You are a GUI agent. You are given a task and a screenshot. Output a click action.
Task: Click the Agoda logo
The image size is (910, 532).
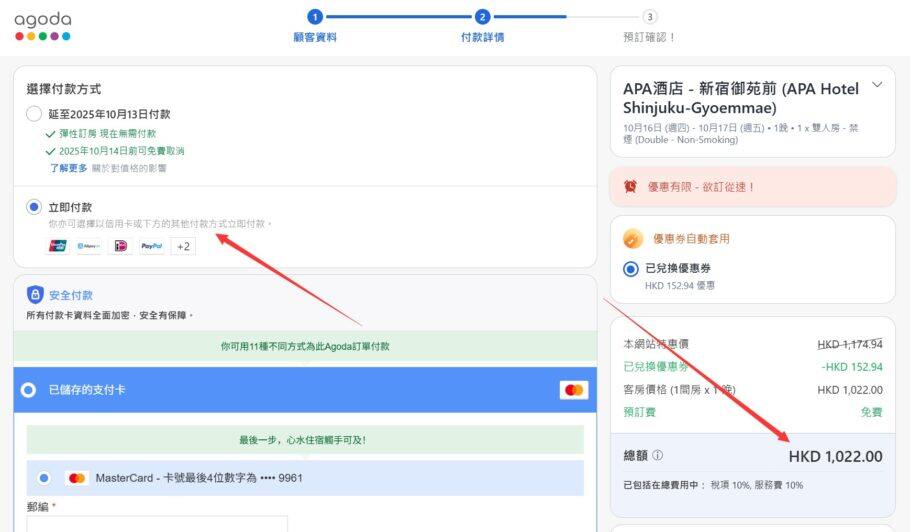coord(43,27)
